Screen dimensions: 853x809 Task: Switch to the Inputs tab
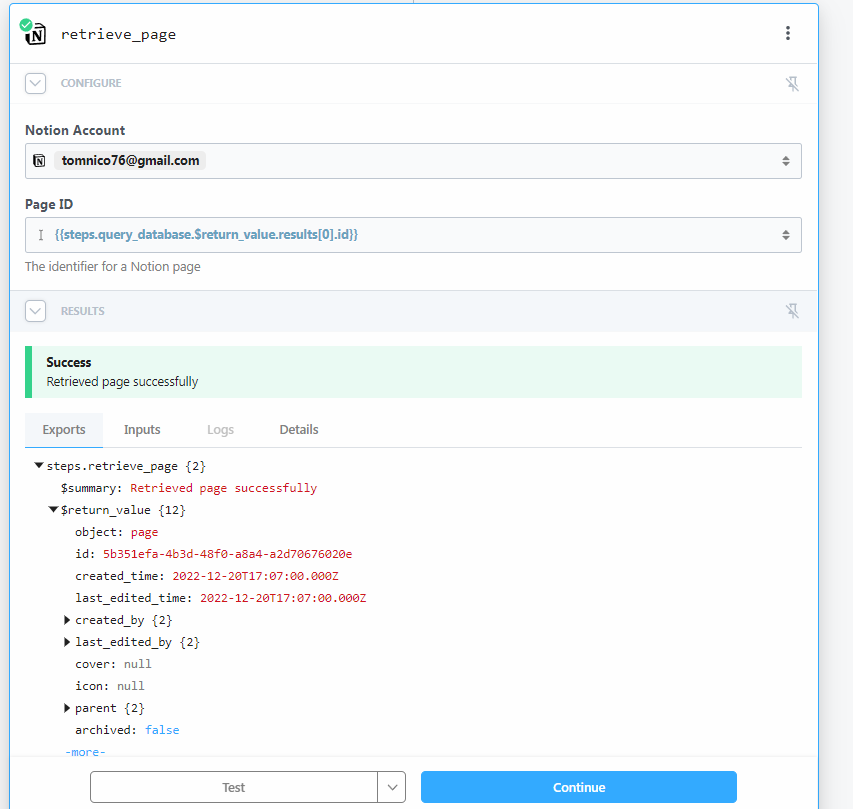tap(141, 429)
